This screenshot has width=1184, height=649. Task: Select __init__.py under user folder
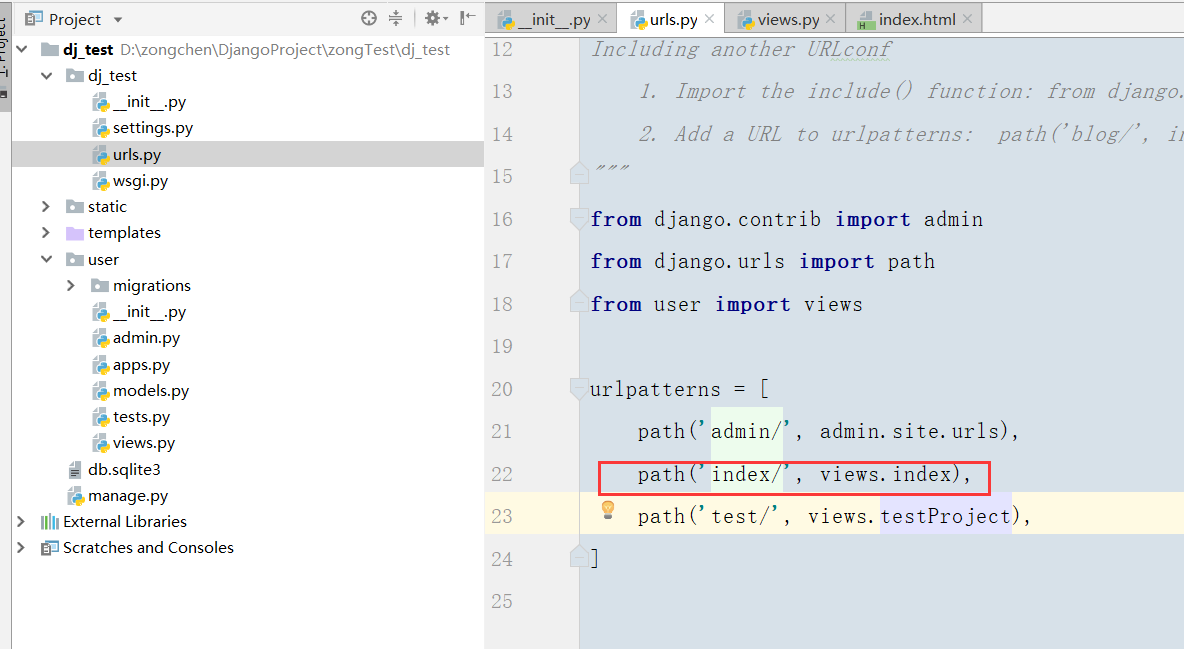click(x=150, y=312)
